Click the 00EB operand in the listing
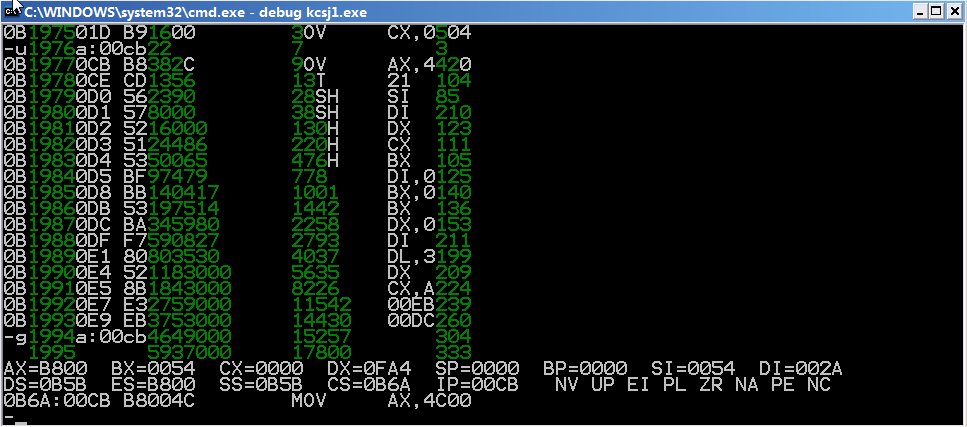Image resolution: width=967 pixels, height=427 pixels. point(404,305)
